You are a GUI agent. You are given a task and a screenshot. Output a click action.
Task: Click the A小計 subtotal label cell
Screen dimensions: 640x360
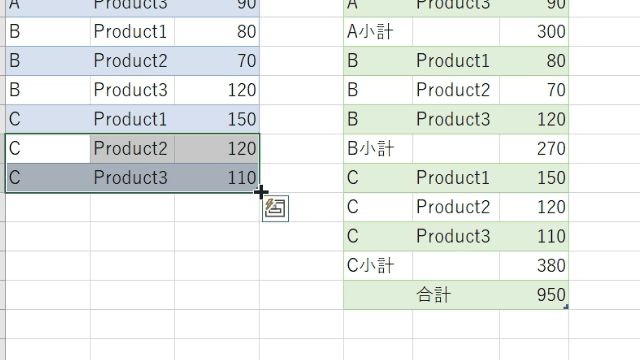(378, 31)
